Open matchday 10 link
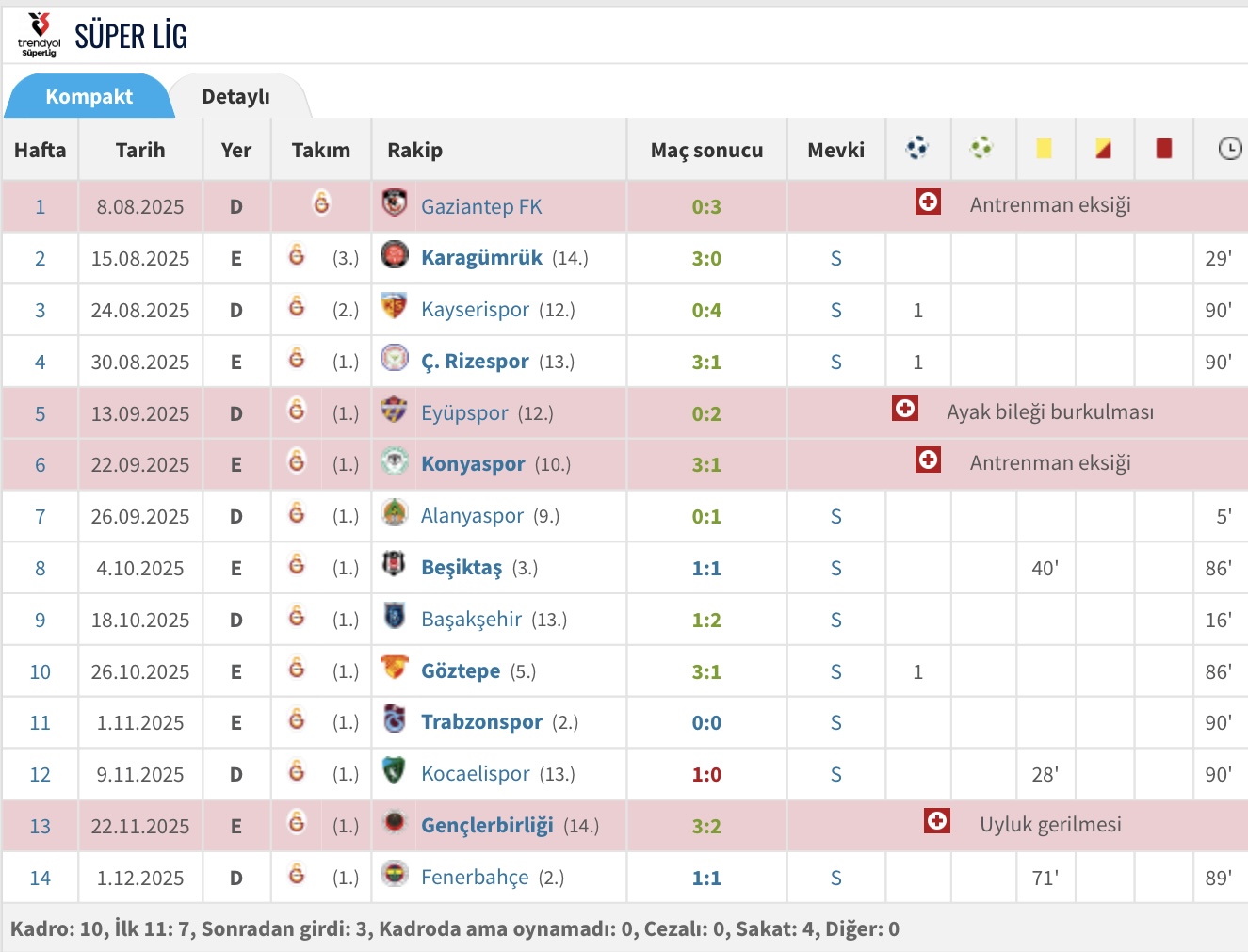This screenshot has height=952, width=1248. pos(40,671)
